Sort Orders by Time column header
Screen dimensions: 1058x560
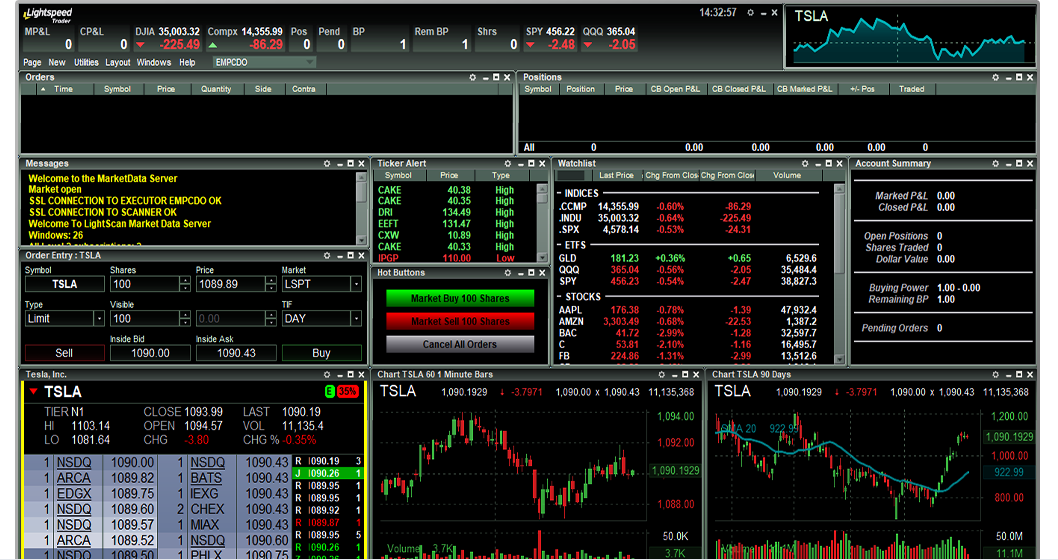point(63,89)
